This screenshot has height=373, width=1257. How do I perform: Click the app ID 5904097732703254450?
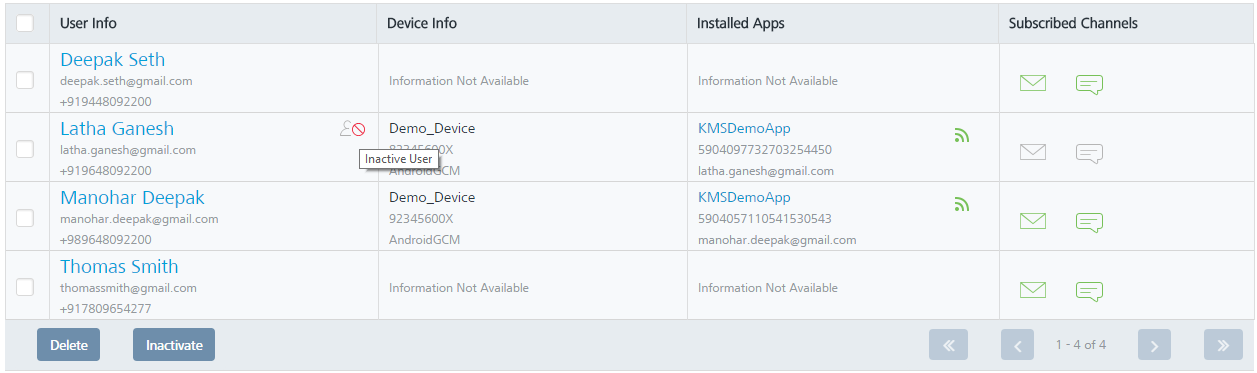pos(765,150)
